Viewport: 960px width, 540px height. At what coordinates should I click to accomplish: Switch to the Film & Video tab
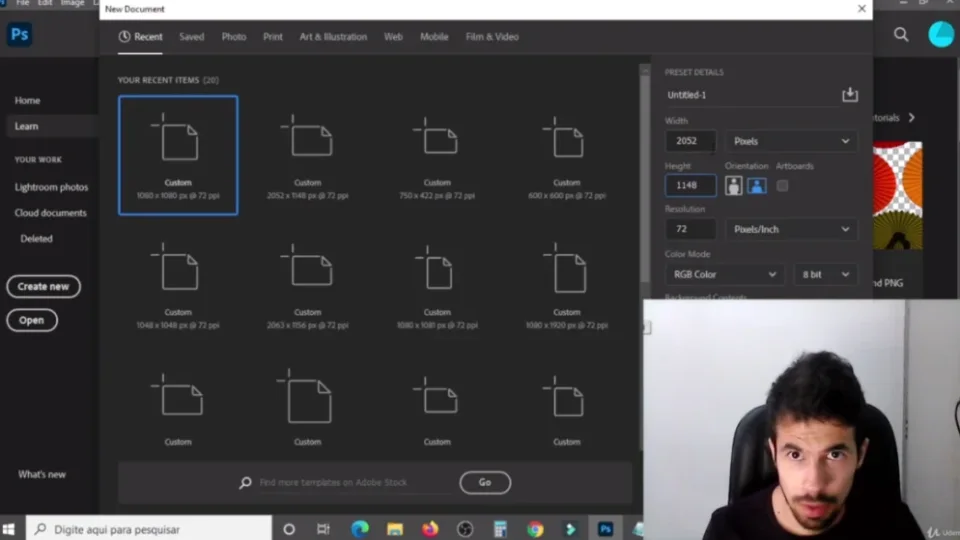tap(492, 37)
